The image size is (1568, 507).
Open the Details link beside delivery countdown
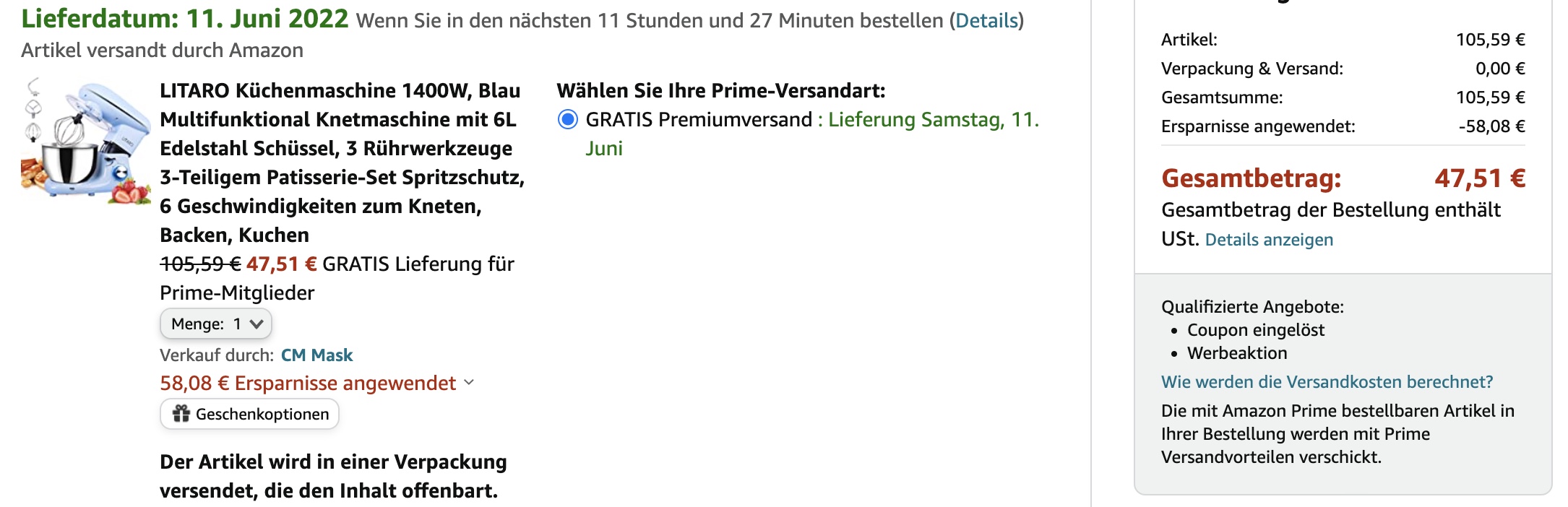(x=986, y=21)
